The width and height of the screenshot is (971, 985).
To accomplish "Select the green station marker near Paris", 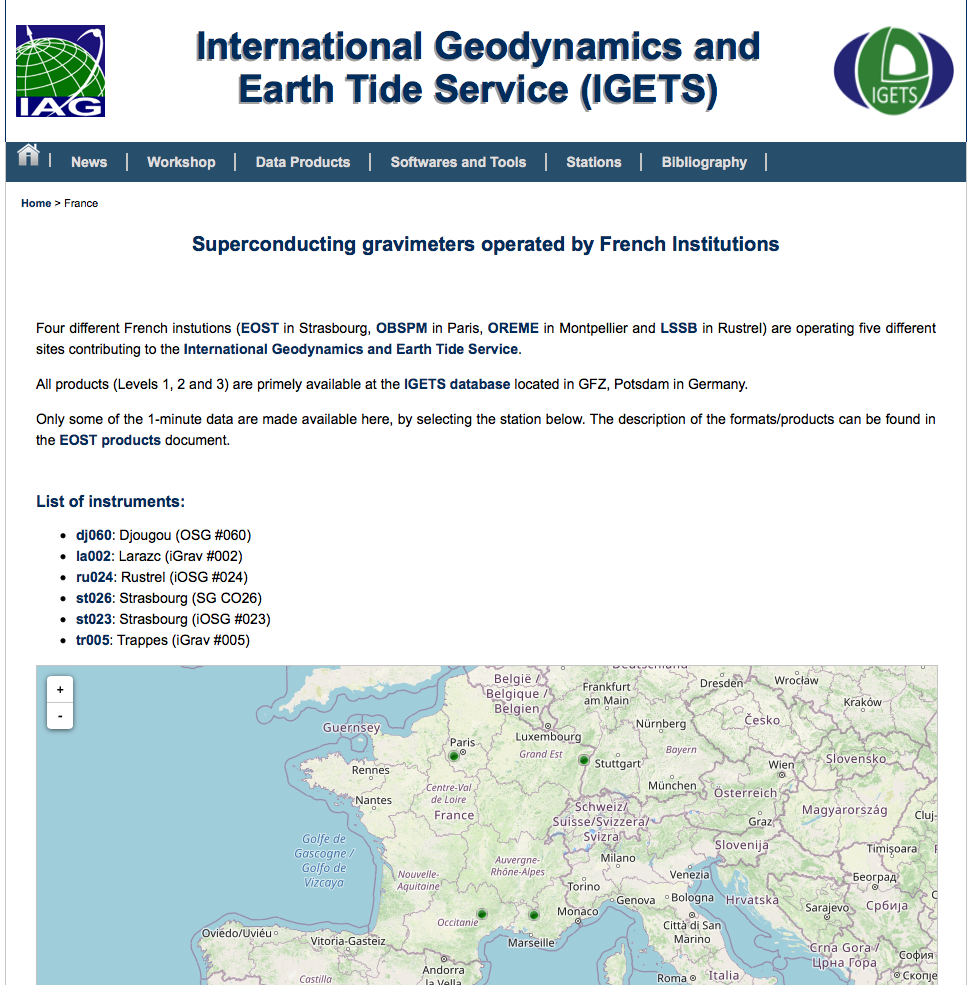I will tap(453, 757).
